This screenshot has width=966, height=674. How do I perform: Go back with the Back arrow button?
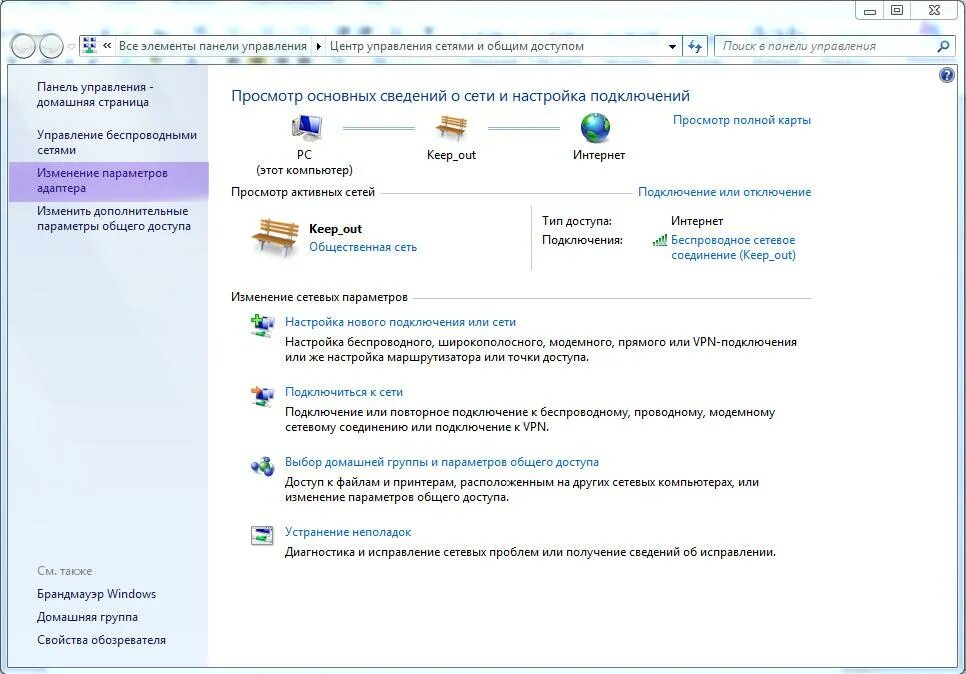pos(23,46)
